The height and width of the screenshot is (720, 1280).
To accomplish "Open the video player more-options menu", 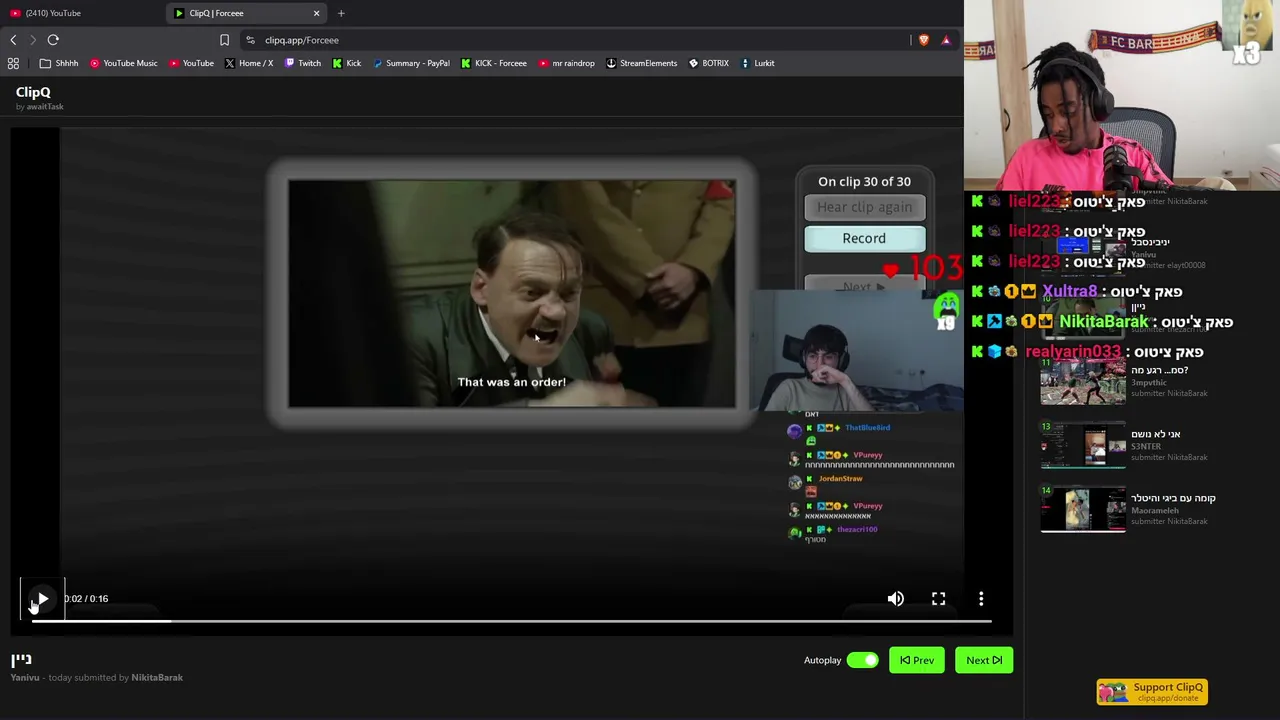I will coord(981,599).
